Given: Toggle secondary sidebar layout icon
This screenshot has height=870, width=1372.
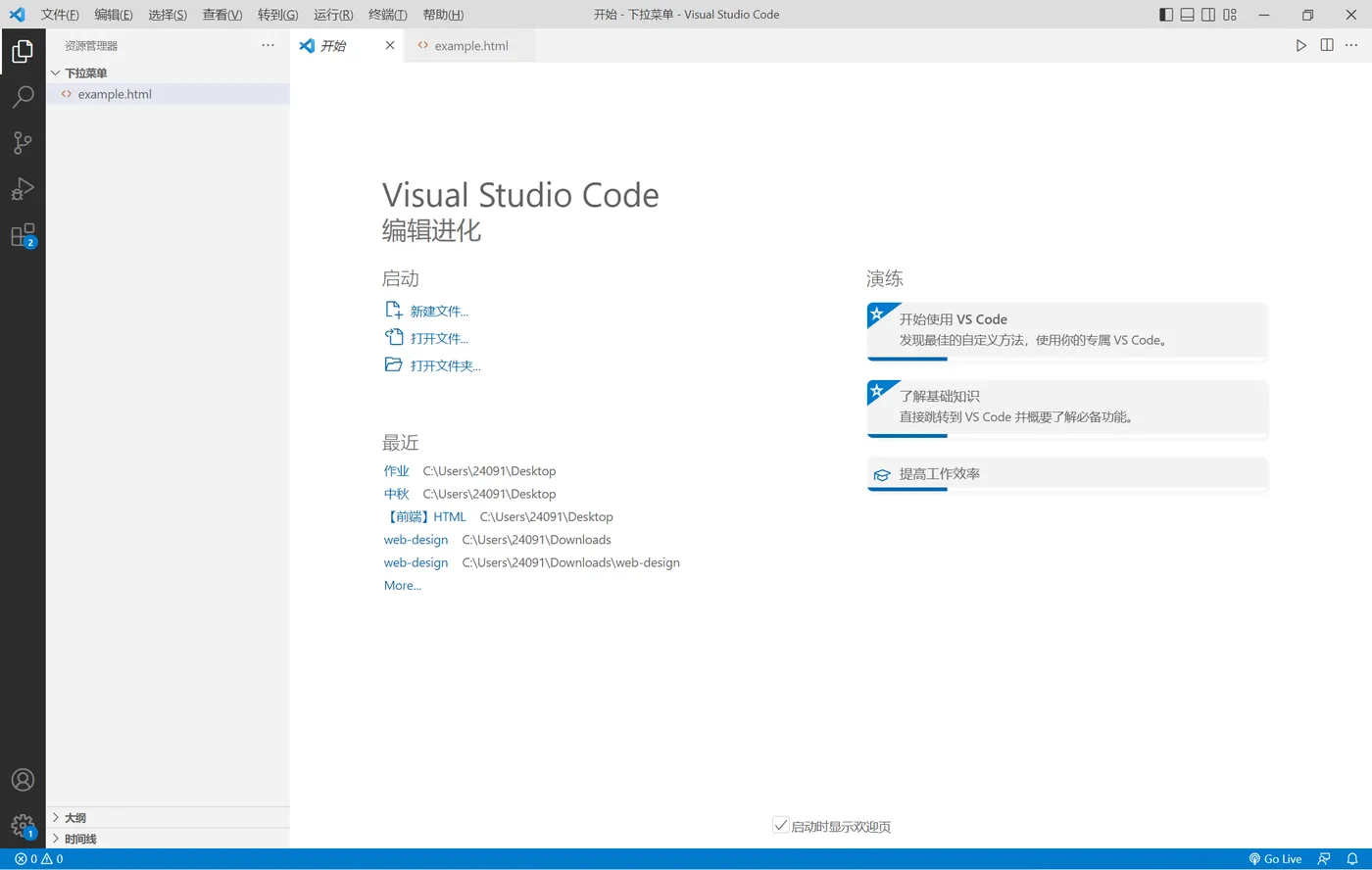Looking at the screenshot, I should (x=1208, y=15).
